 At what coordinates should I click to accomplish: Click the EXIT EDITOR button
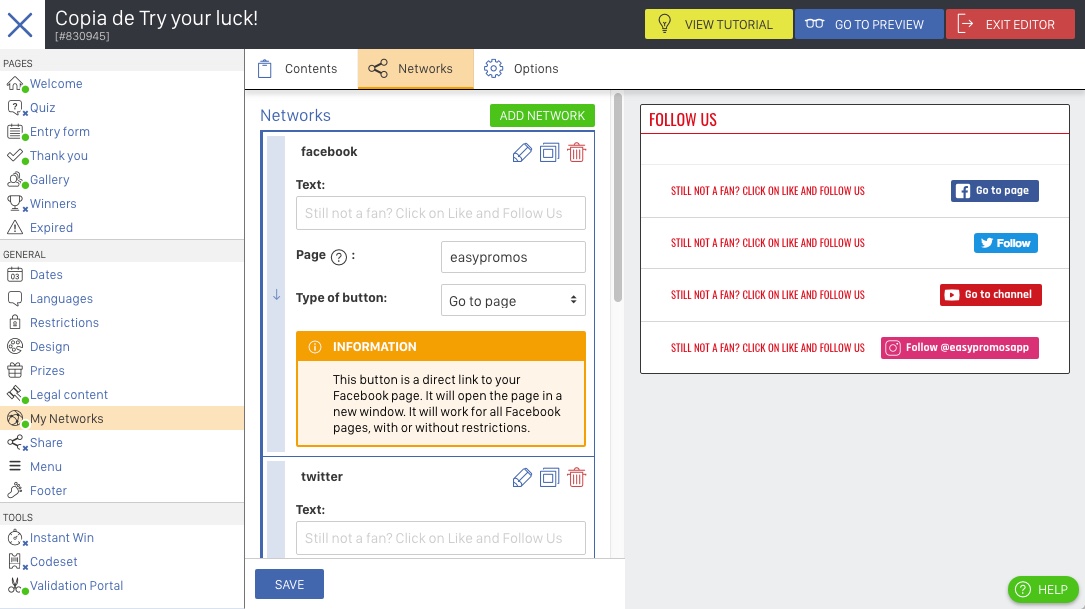(x=1010, y=24)
